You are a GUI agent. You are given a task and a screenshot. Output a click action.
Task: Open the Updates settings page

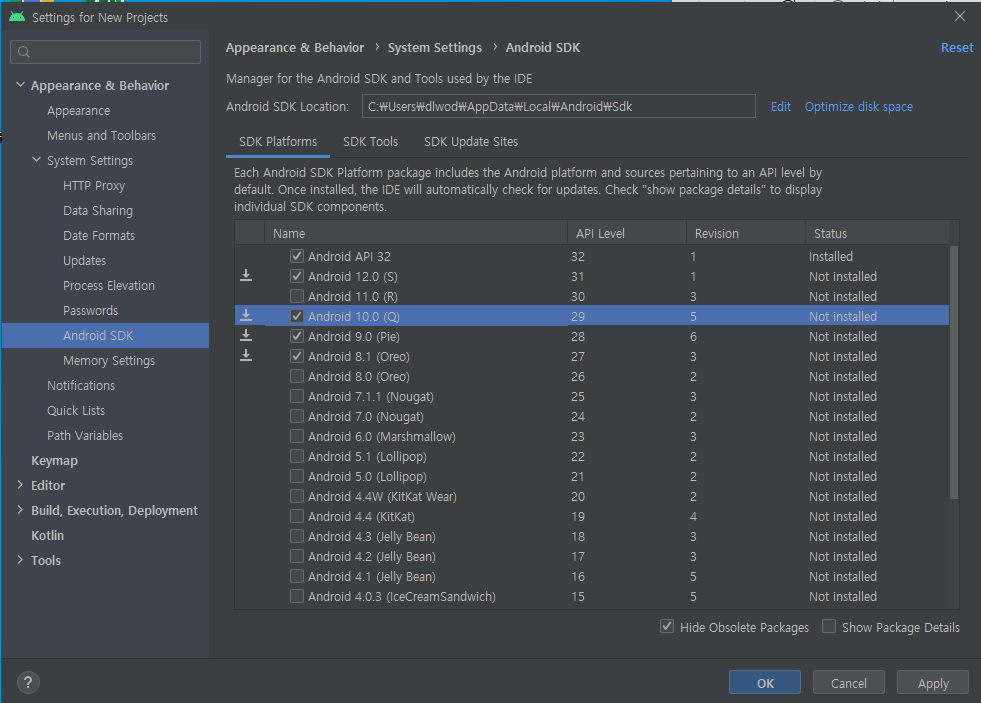84,261
